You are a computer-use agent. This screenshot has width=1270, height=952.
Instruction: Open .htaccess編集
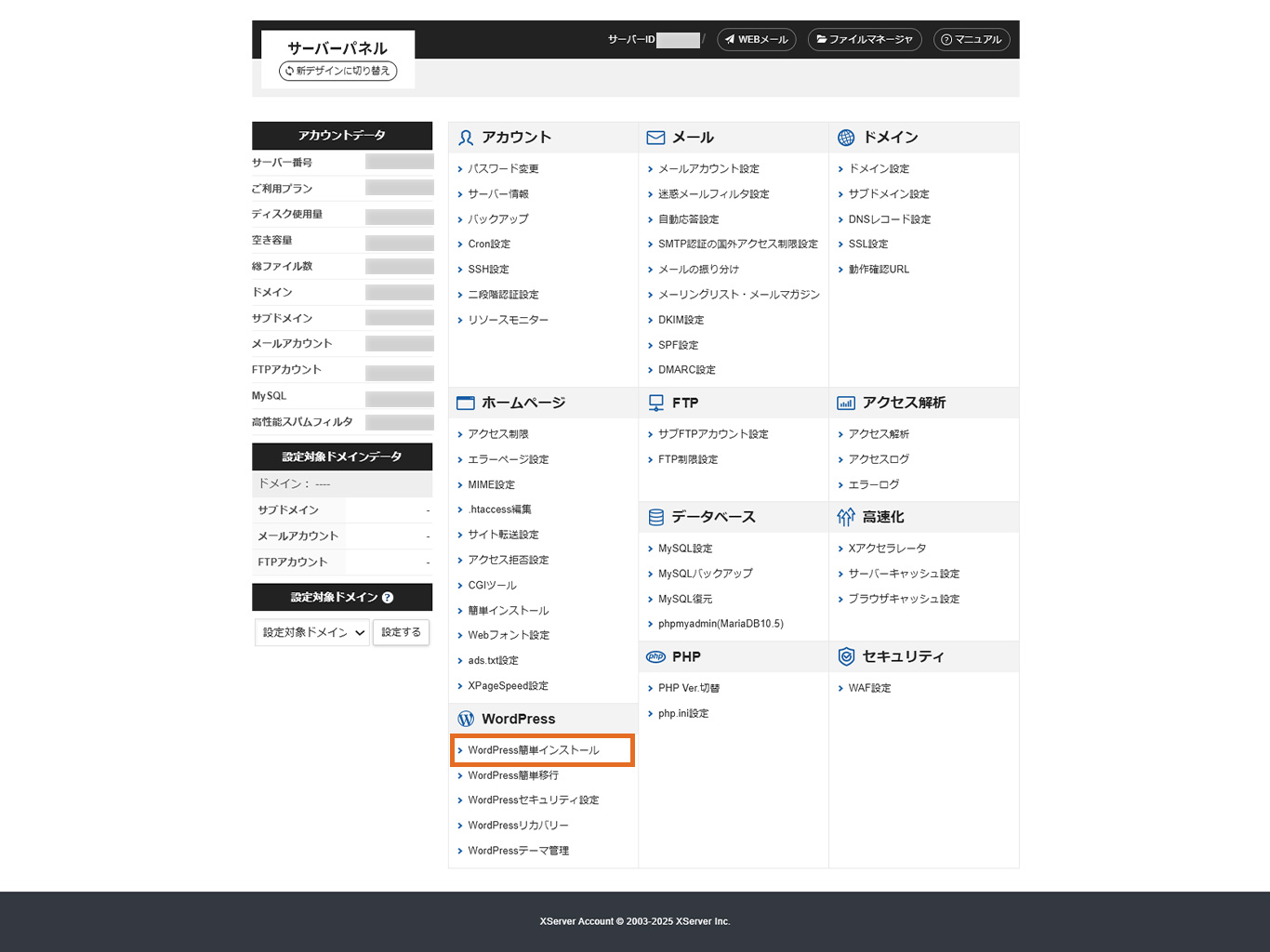click(x=500, y=509)
